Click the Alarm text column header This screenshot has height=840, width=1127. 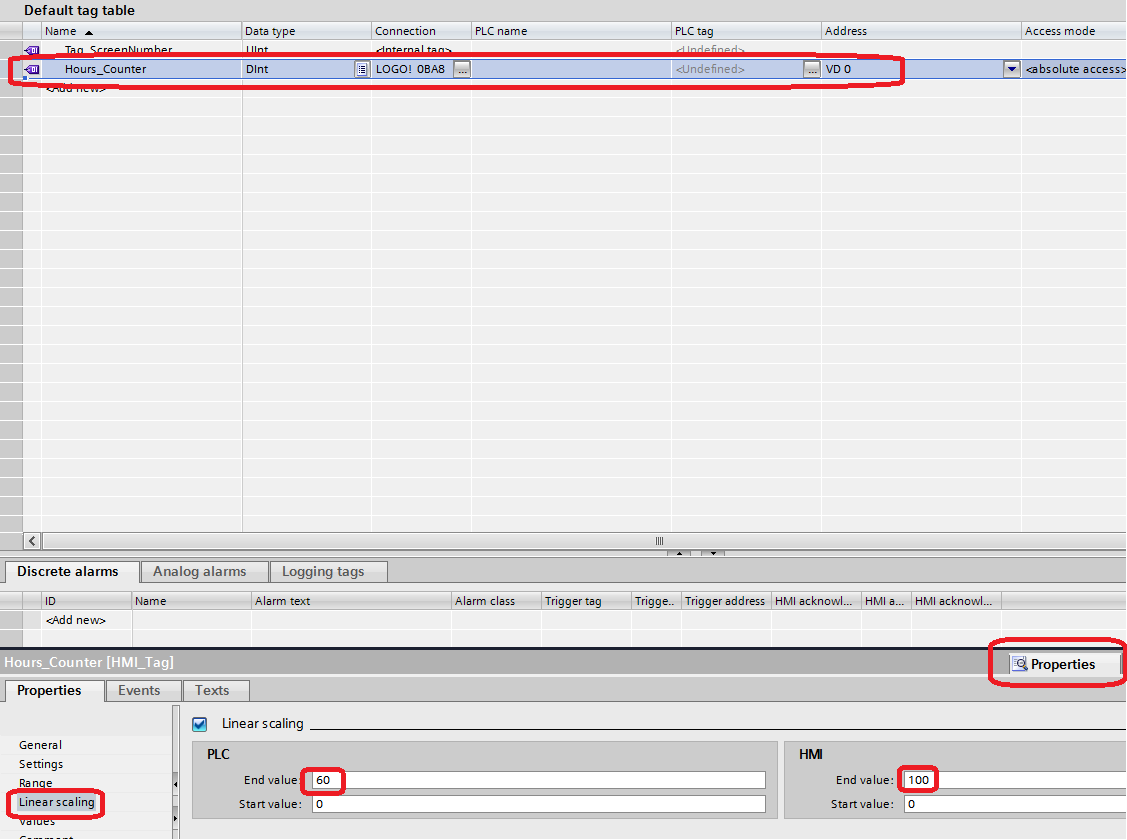point(351,601)
